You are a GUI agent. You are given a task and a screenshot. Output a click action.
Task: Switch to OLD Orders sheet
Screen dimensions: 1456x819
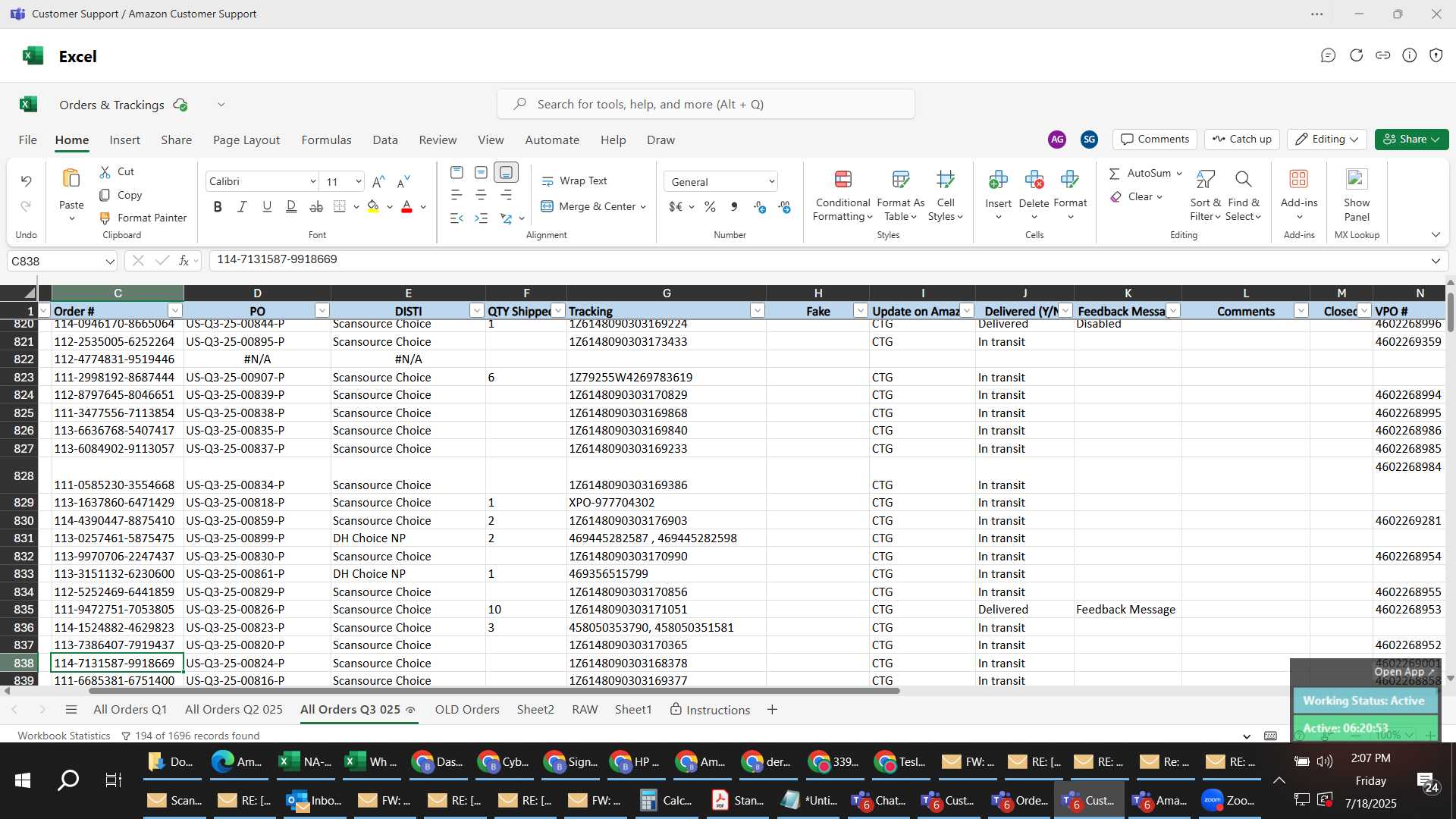(467, 709)
